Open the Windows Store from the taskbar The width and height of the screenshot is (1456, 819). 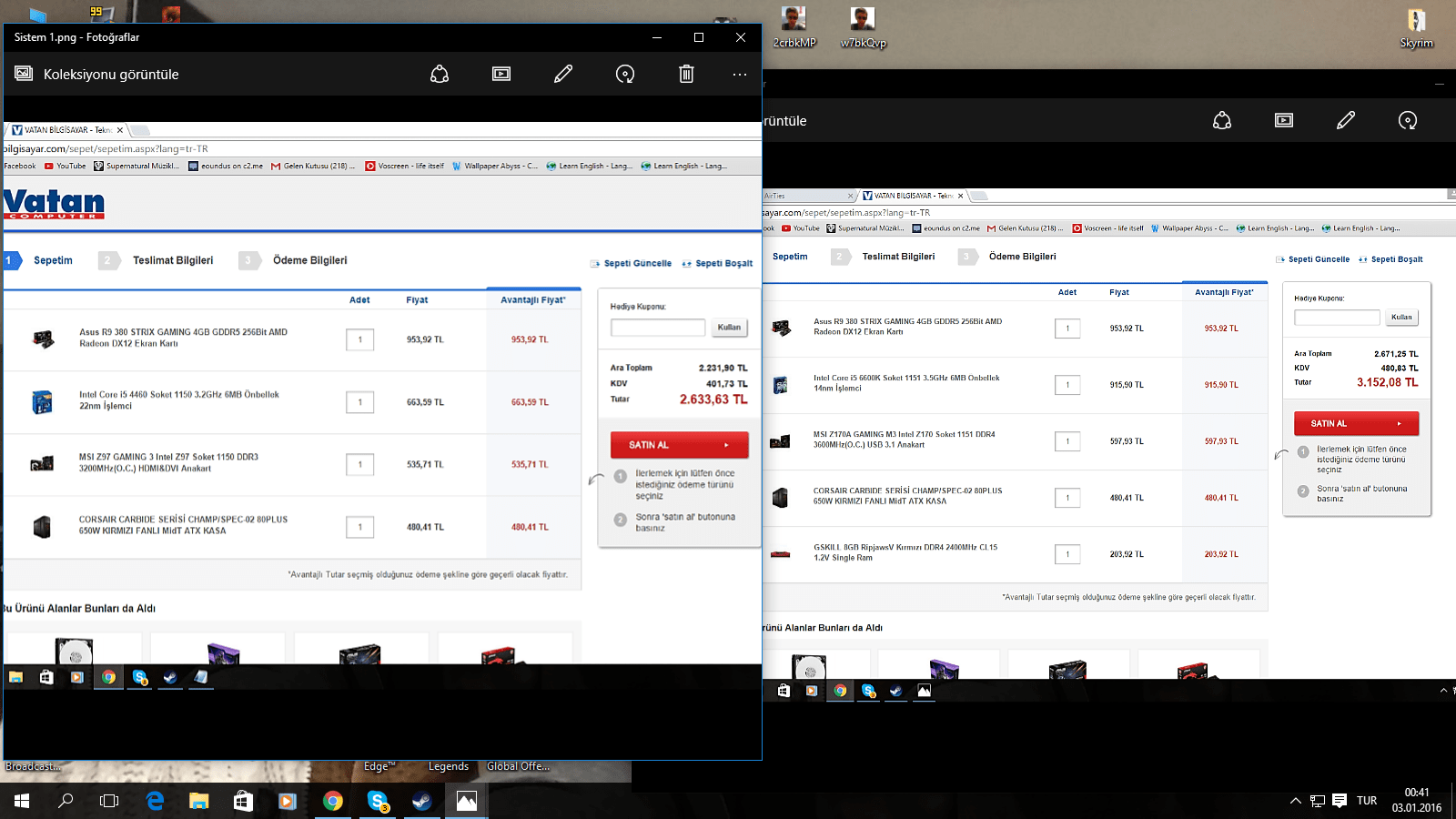[243, 801]
